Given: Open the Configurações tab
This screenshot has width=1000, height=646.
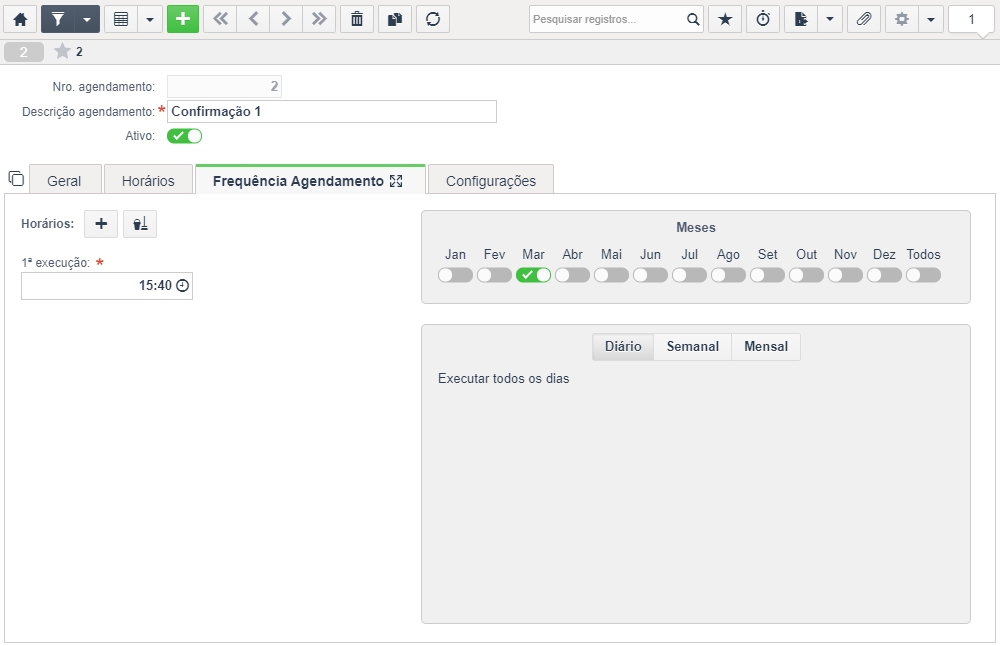Looking at the screenshot, I should [490, 181].
